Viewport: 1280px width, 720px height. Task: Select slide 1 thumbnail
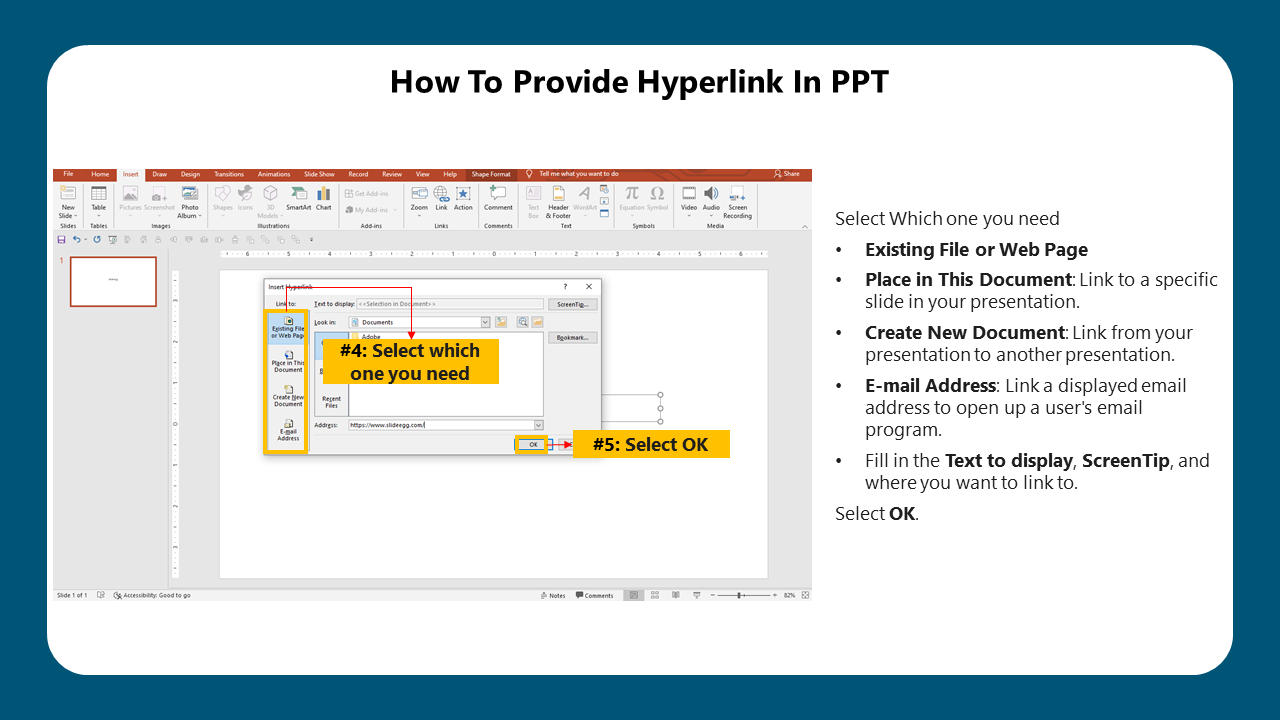click(113, 281)
